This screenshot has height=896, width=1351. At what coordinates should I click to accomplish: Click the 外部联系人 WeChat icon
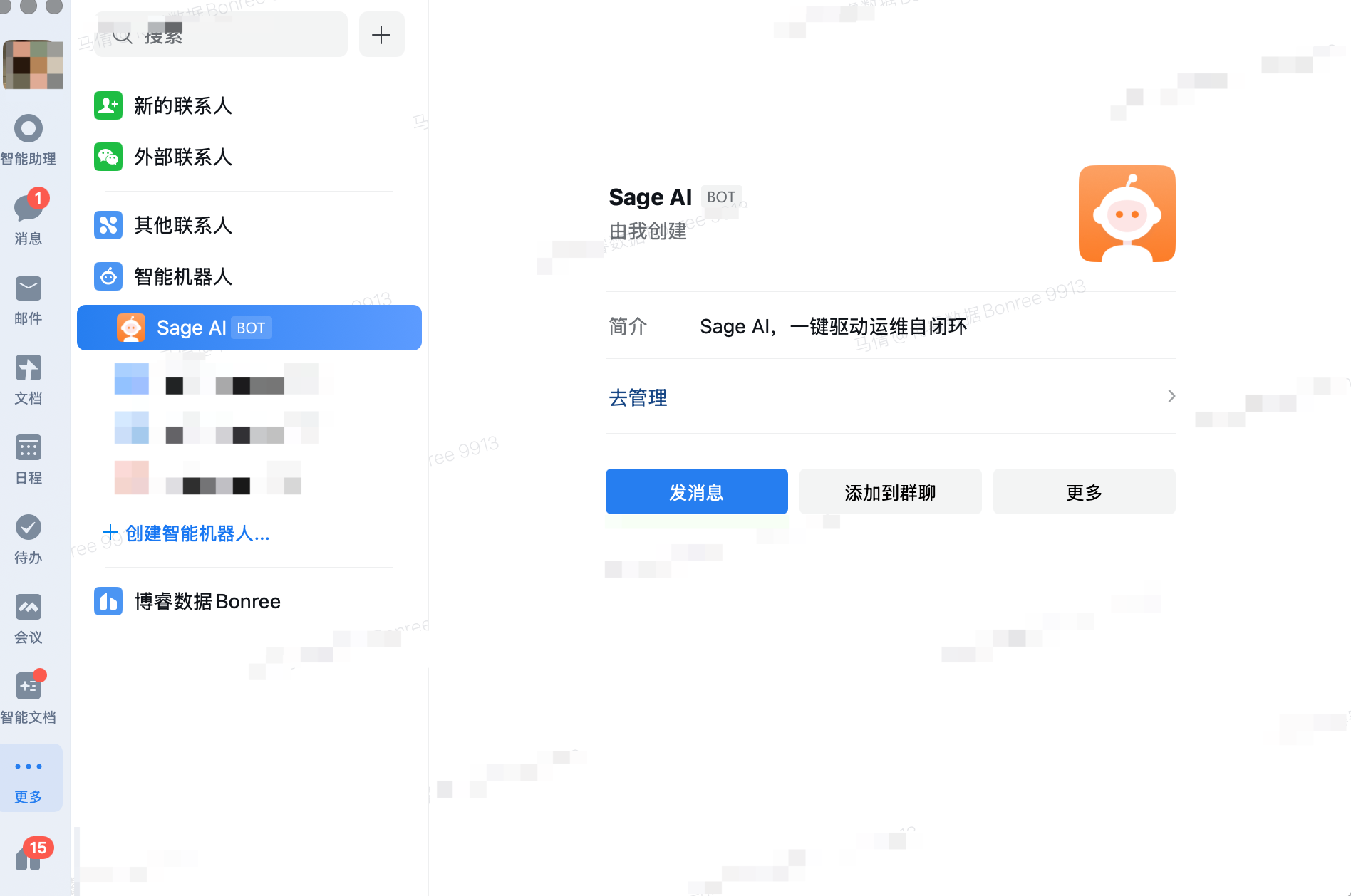108,157
